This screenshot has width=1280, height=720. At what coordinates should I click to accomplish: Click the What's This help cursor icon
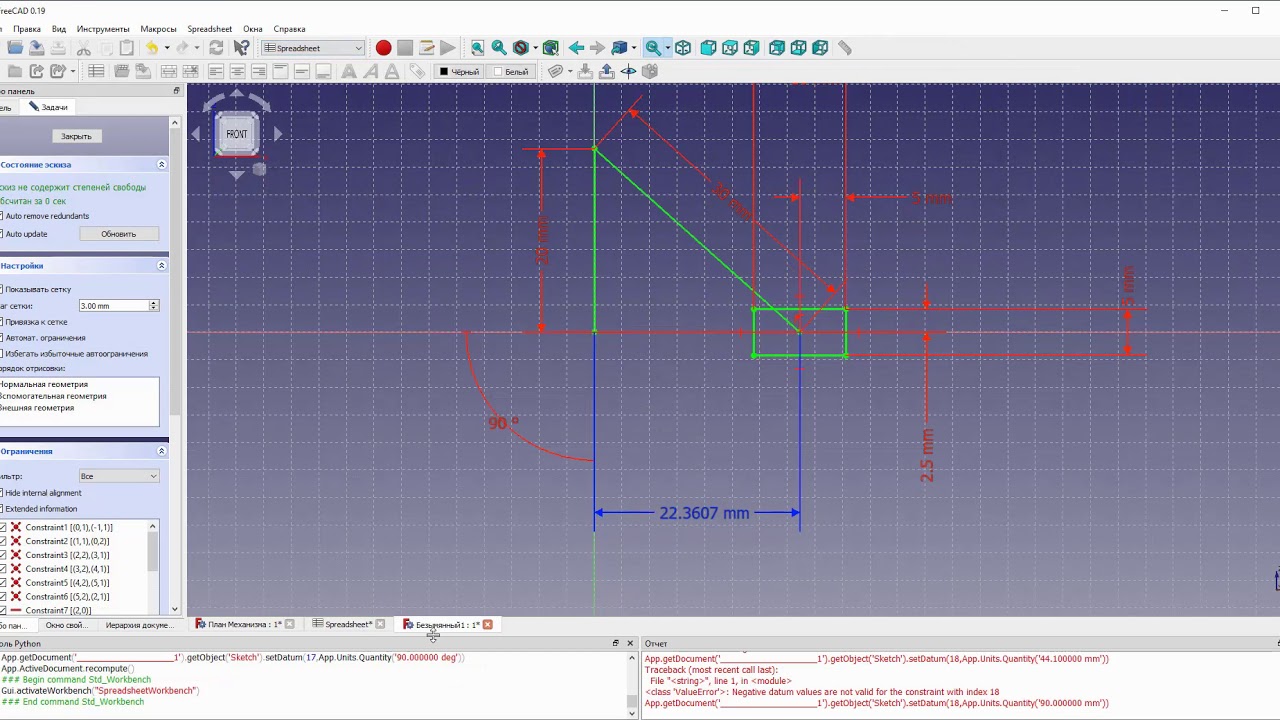(241, 48)
